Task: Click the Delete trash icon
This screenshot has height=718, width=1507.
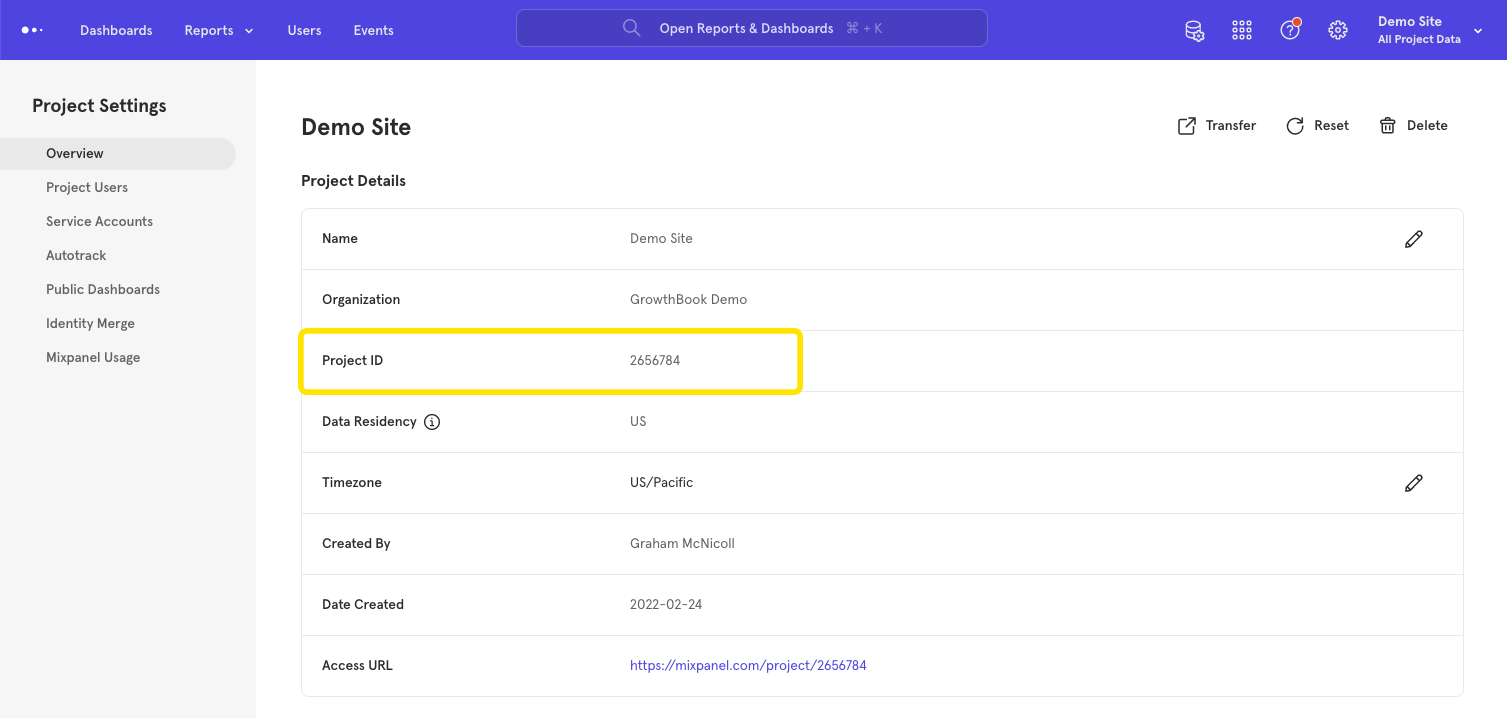Action: tap(1388, 126)
